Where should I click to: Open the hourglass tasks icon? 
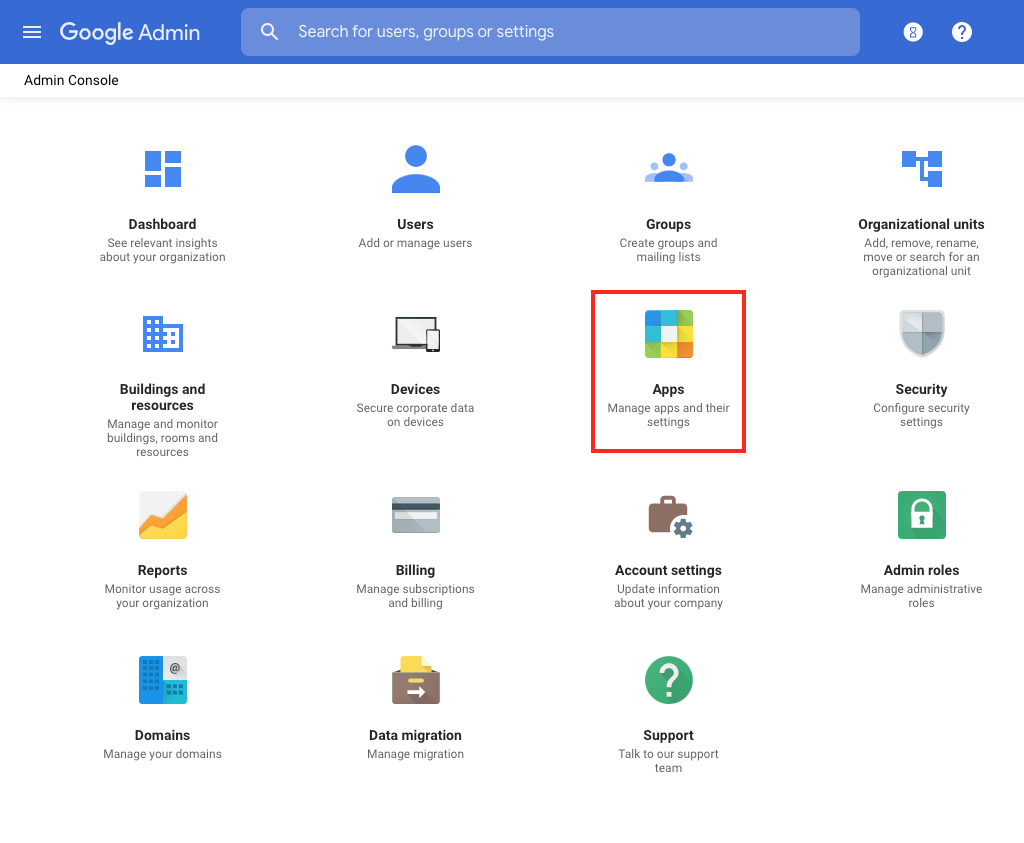(x=913, y=32)
